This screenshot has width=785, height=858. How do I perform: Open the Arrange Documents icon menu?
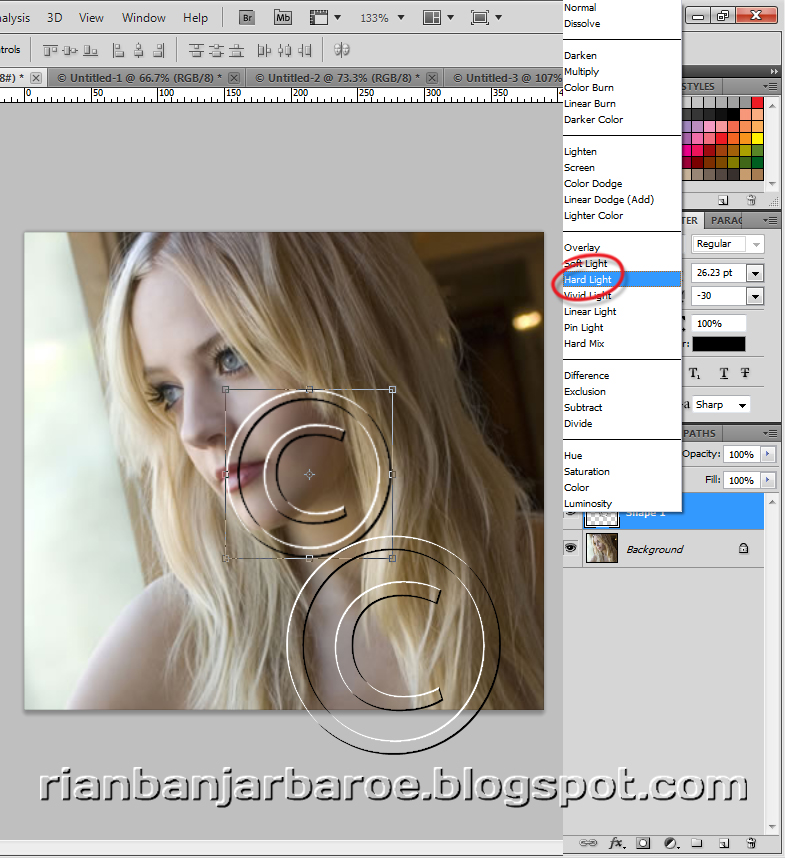click(x=438, y=18)
